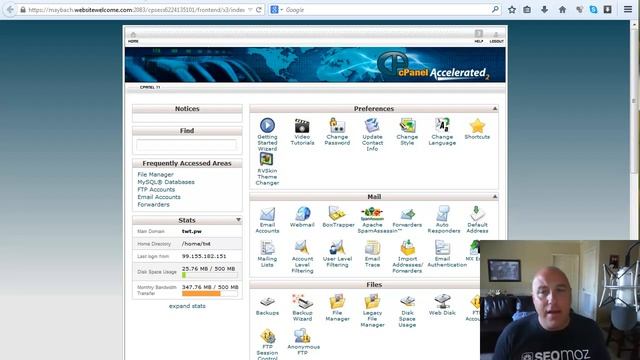Click the Skype toolbar icon

pyautogui.click(x=593, y=9)
